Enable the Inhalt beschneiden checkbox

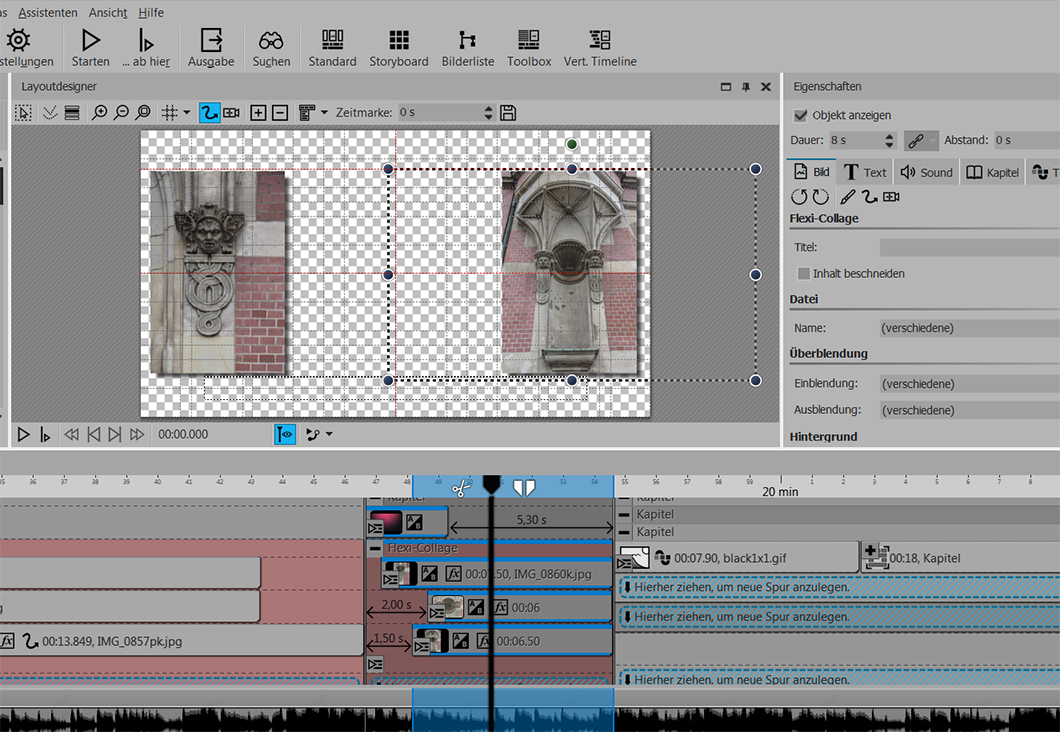click(x=804, y=273)
